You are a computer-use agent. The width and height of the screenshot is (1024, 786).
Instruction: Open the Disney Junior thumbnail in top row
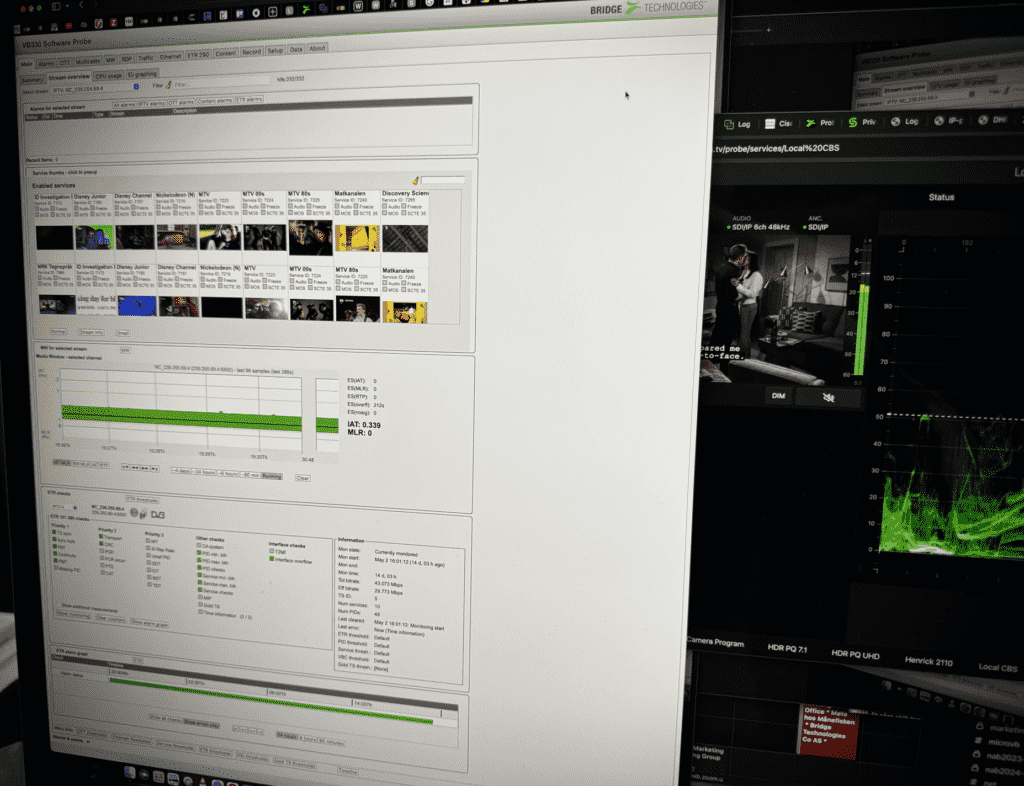93,237
